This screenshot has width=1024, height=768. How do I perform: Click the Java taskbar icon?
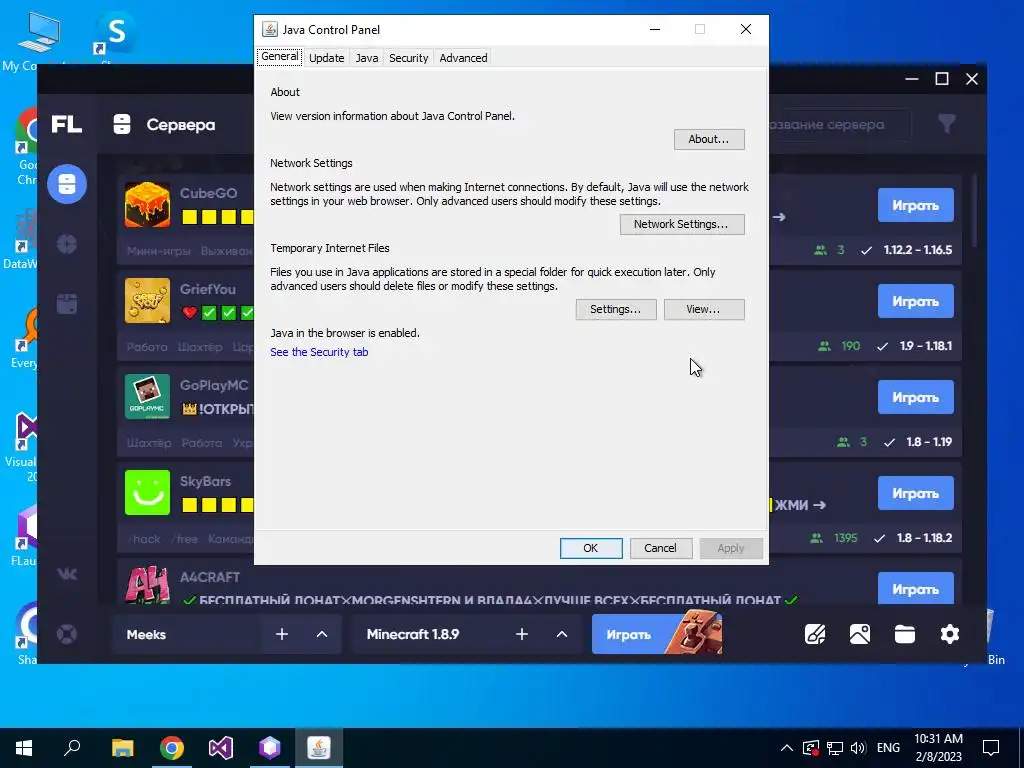[x=319, y=748]
